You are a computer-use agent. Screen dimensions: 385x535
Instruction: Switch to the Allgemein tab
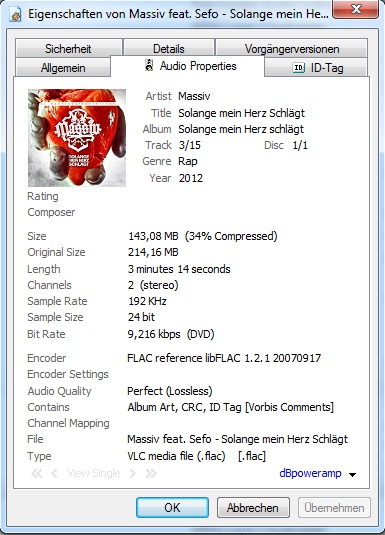pyautogui.click(x=63, y=68)
